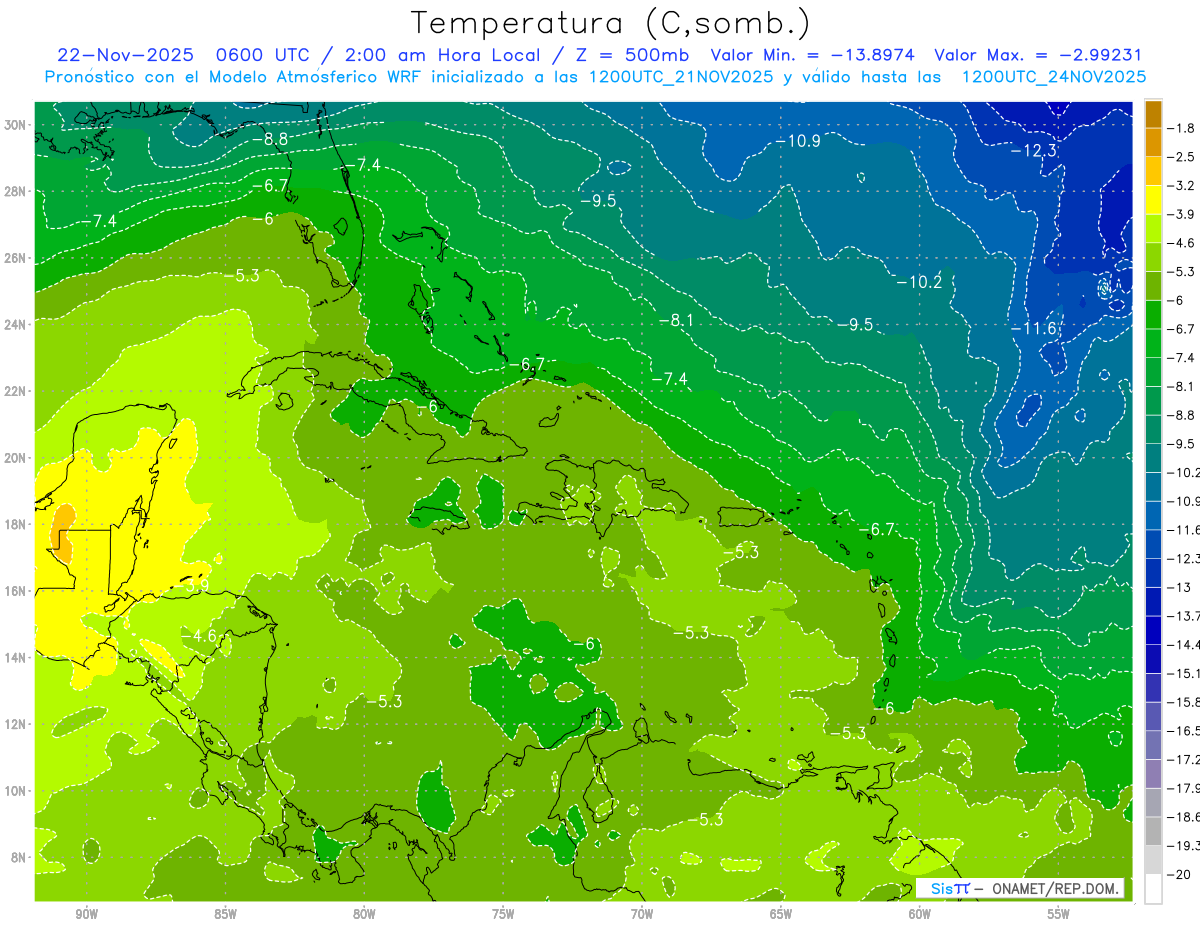
Task: Click the '60W' longitude axis label
Action: (920, 914)
